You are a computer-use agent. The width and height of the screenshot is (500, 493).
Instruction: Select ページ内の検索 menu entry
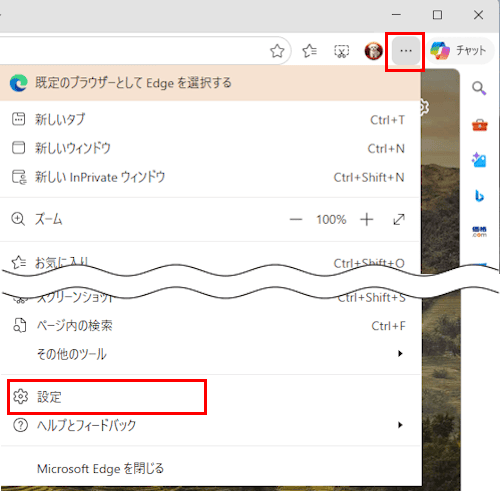pos(210,326)
